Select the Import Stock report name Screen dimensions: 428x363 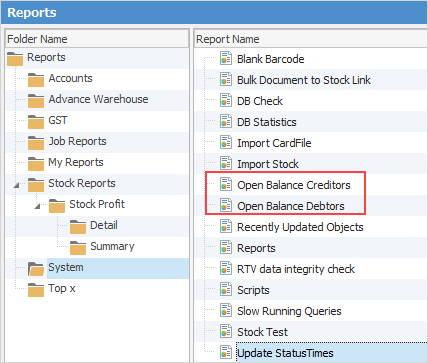(268, 164)
